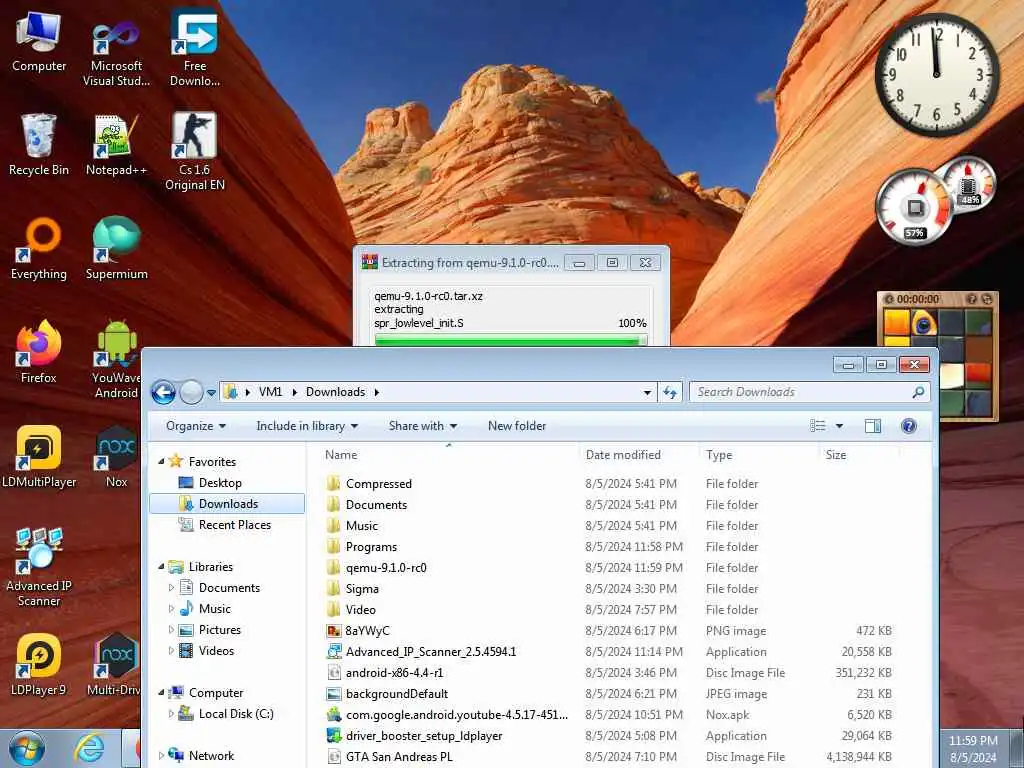Open Microsoft Visual Studio shortcut
Viewport: 1024px width, 768px height.
[116, 52]
